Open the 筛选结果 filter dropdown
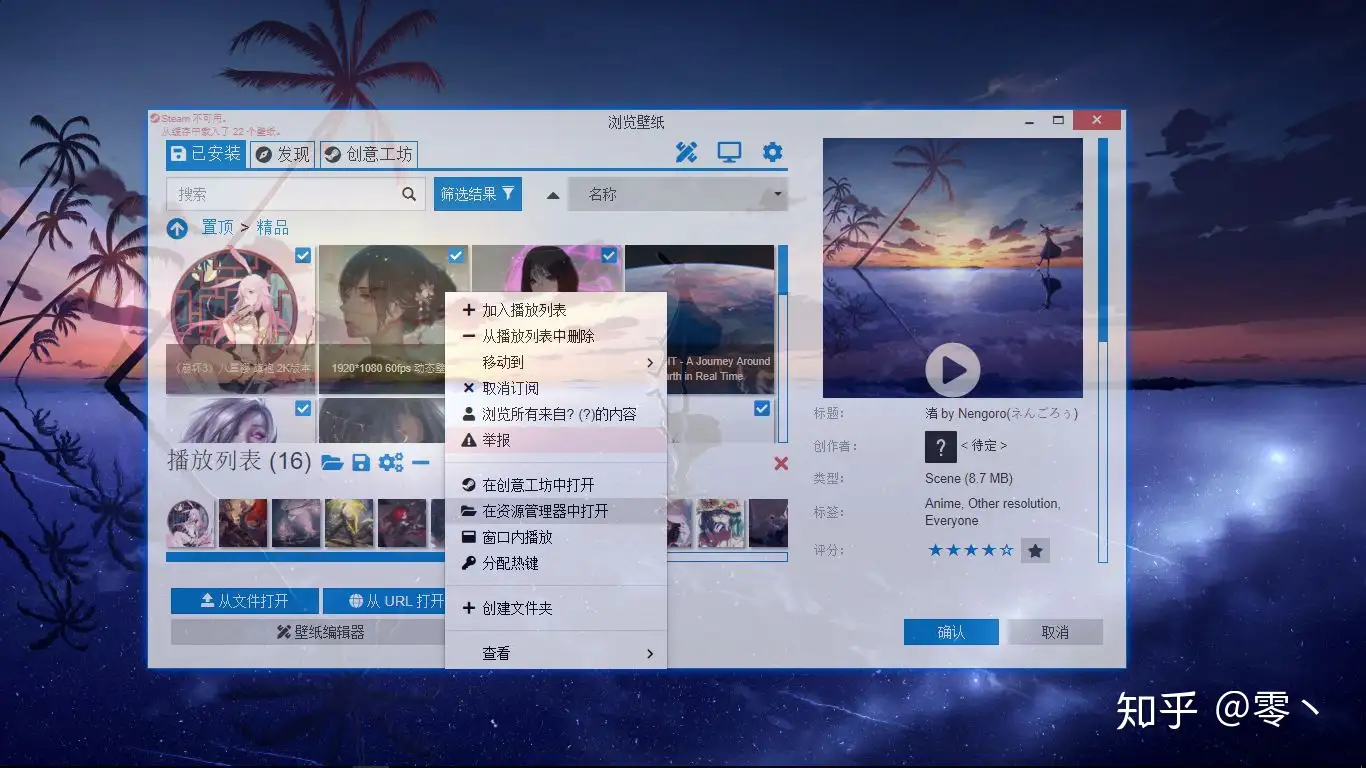 pos(478,194)
